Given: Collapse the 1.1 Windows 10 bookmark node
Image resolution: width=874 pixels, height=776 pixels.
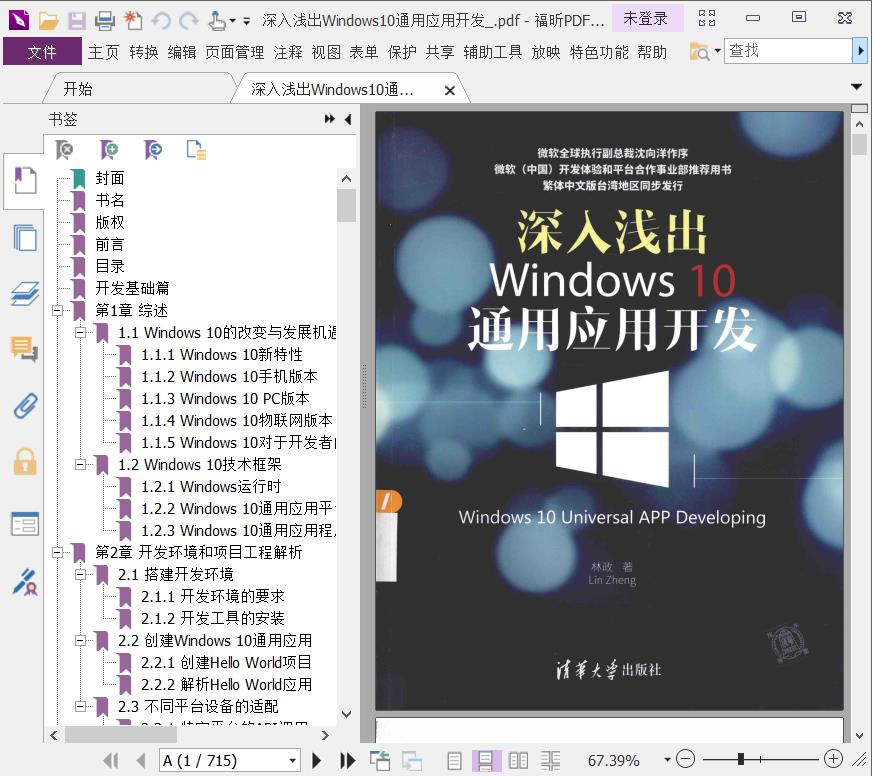Looking at the screenshot, I should (81, 333).
